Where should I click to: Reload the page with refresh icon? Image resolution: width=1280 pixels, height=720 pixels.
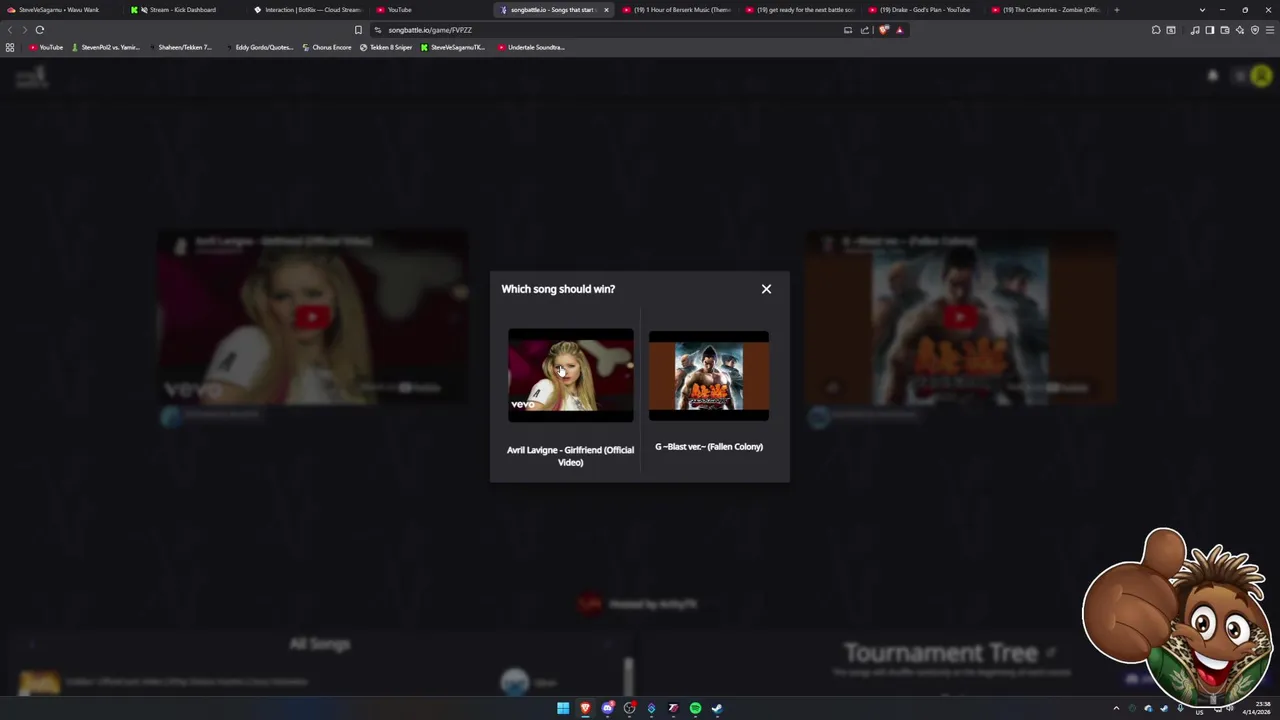tap(40, 30)
